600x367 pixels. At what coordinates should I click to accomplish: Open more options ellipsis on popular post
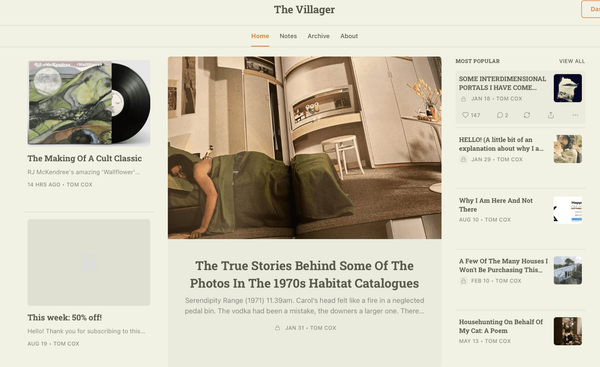[x=575, y=115]
